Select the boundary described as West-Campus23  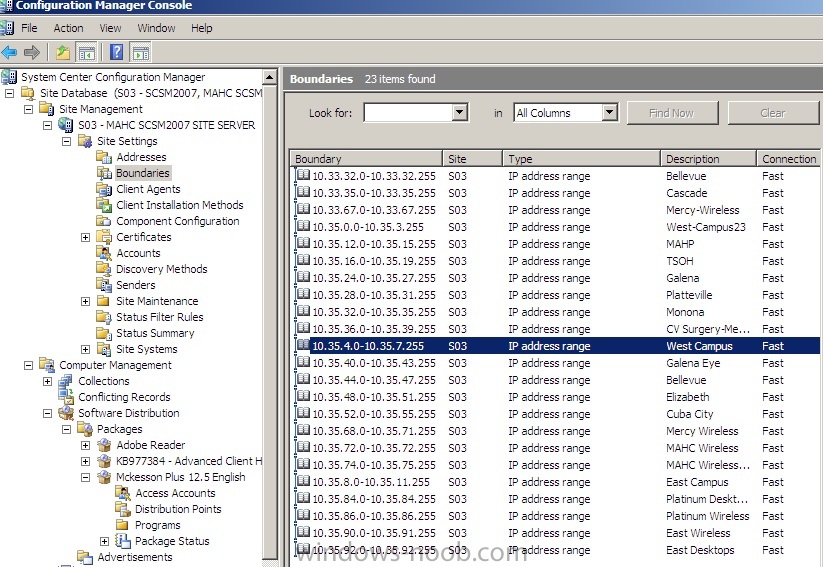(x=556, y=227)
